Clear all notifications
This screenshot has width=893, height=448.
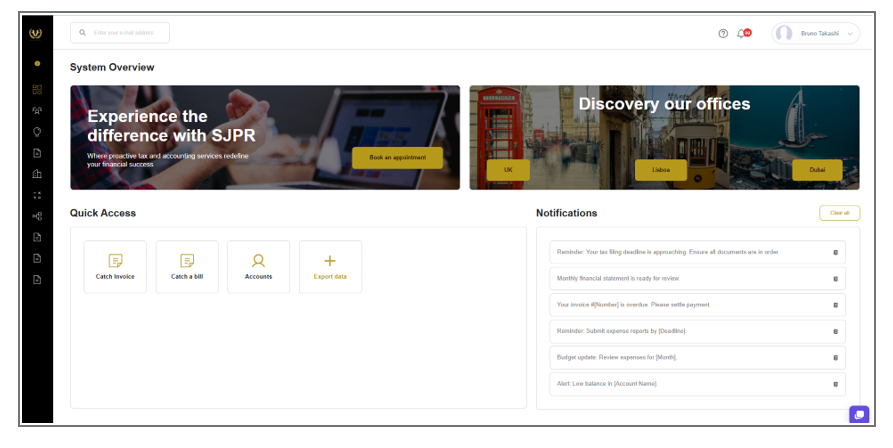839,213
